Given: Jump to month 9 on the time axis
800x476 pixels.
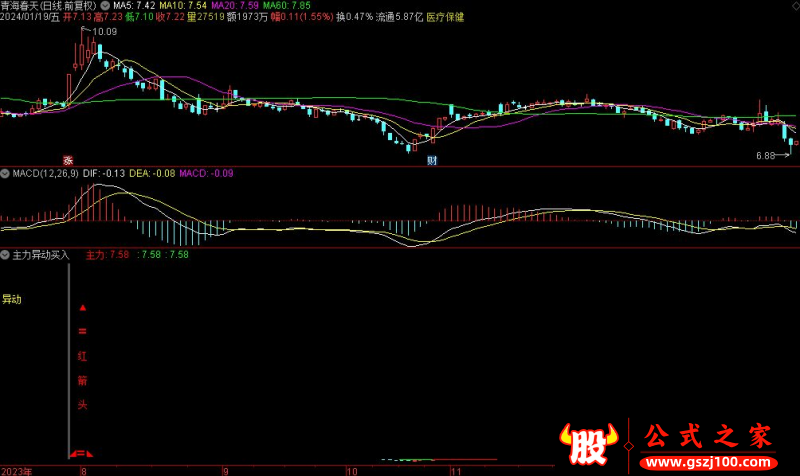Looking at the screenshot, I should pos(226,471).
